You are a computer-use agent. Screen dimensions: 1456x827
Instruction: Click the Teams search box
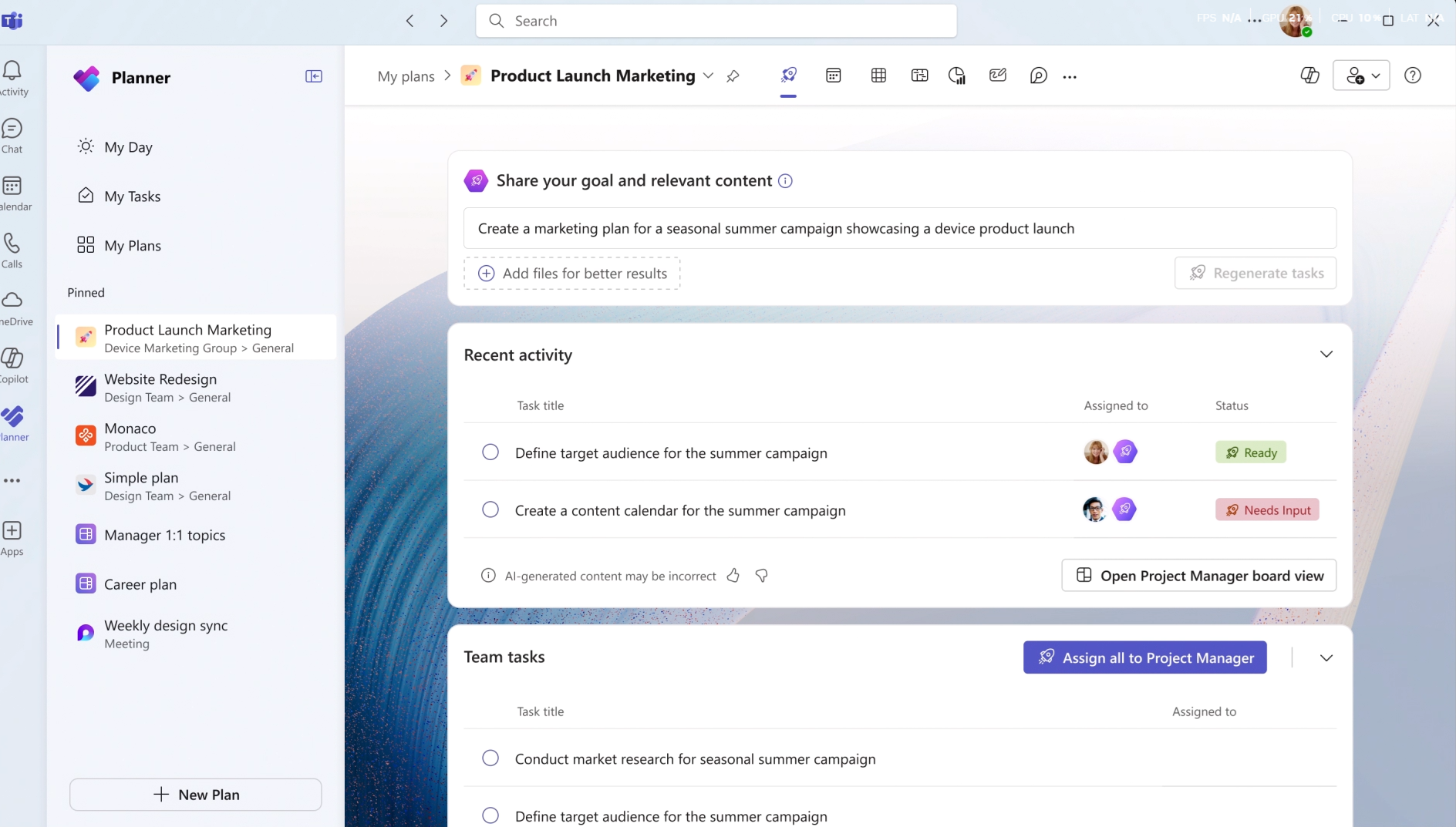[716, 21]
